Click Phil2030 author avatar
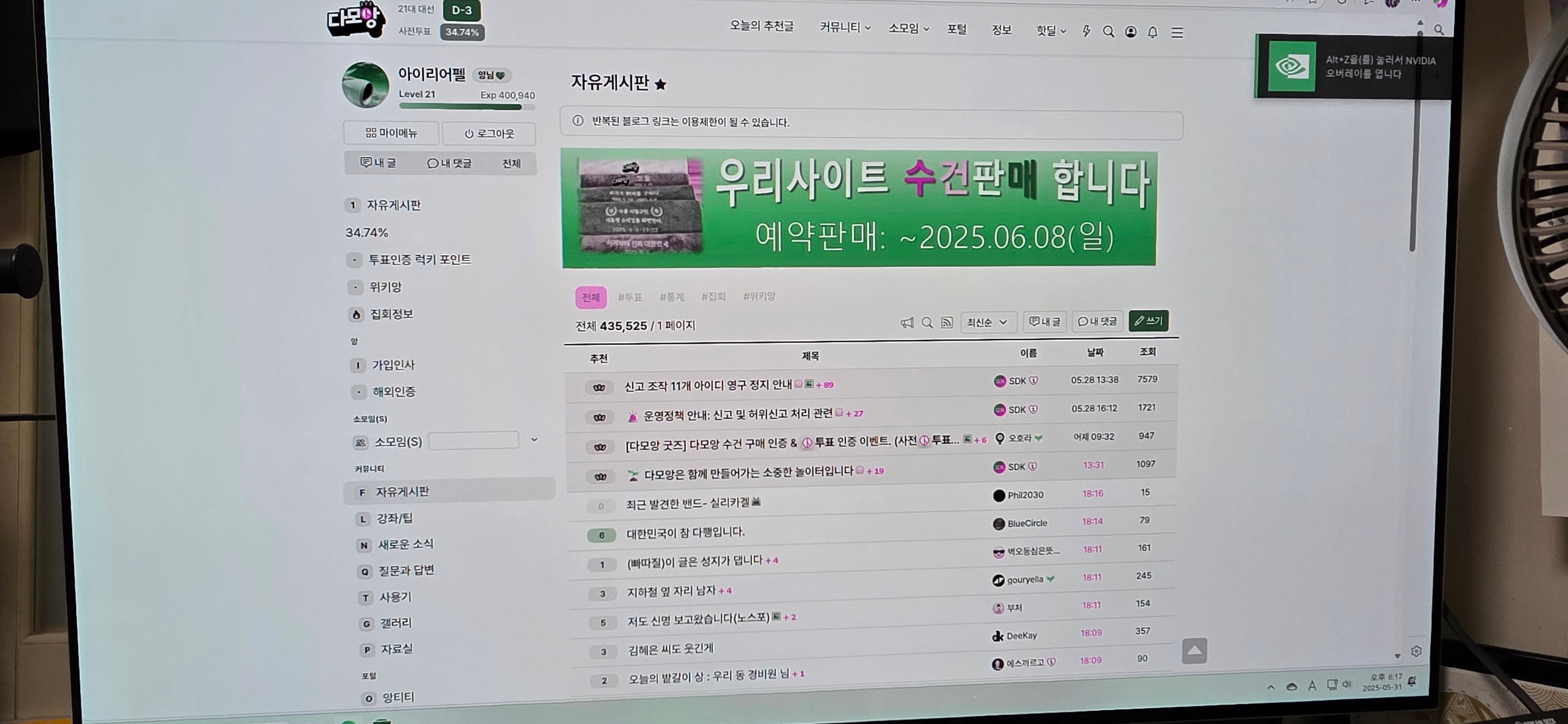1568x724 pixels. tap(999, 496)
